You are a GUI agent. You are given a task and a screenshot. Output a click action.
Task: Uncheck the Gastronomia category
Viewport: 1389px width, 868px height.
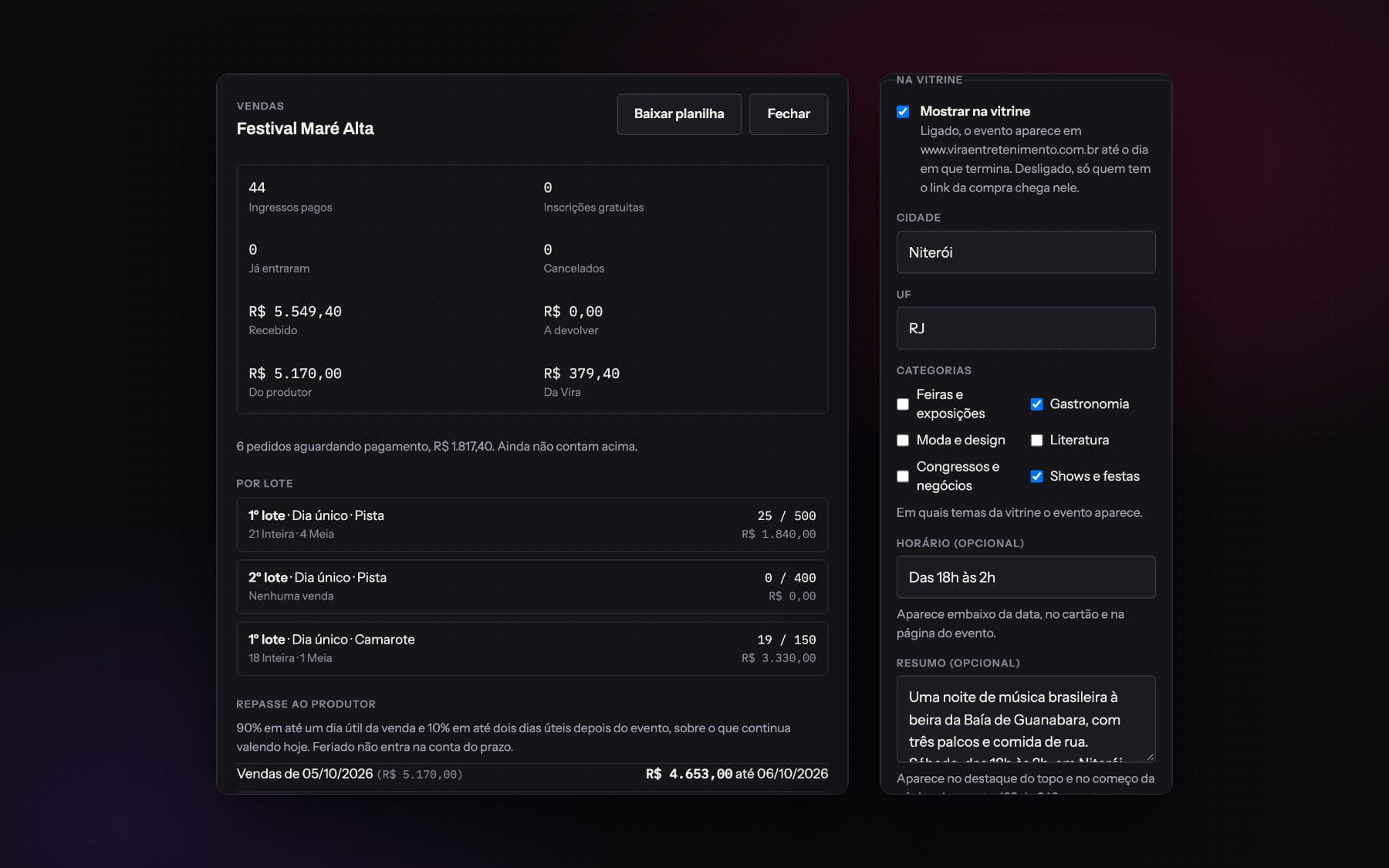1036,404
